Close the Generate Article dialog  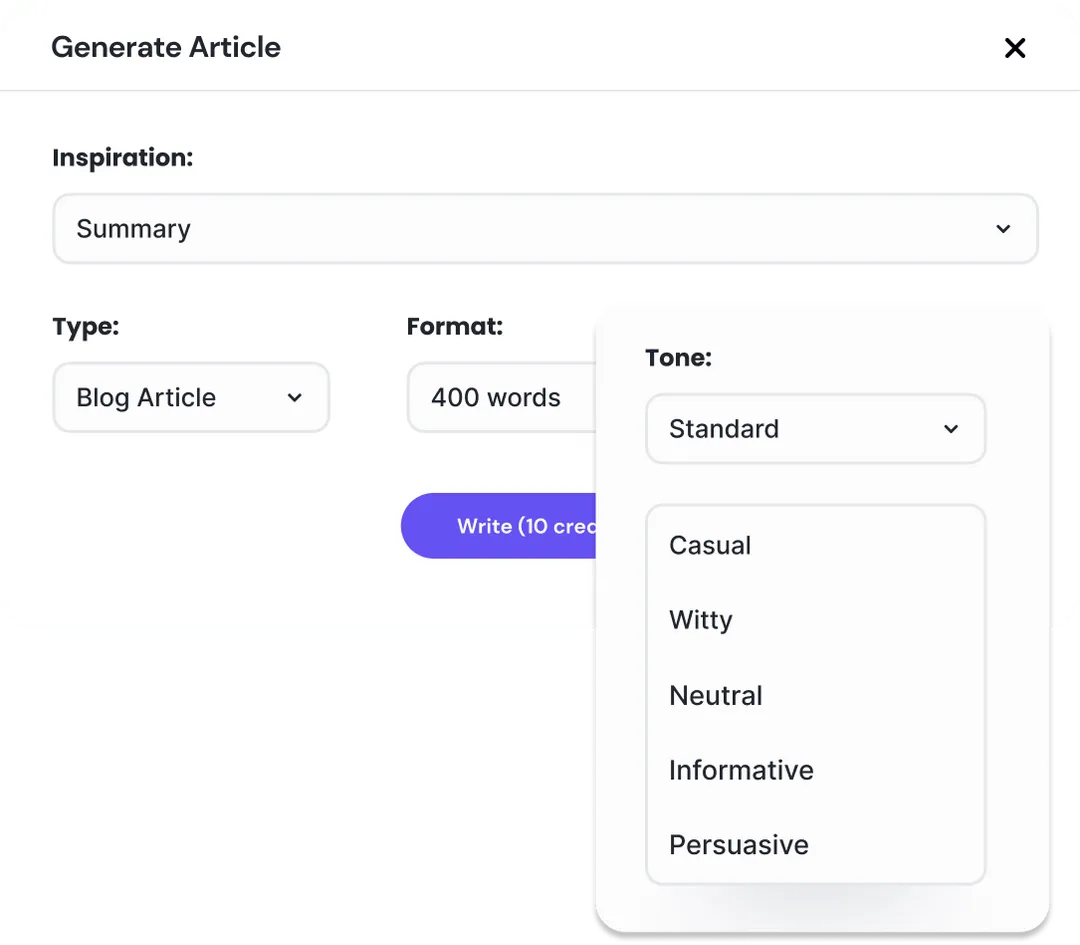pos(1015,47)
